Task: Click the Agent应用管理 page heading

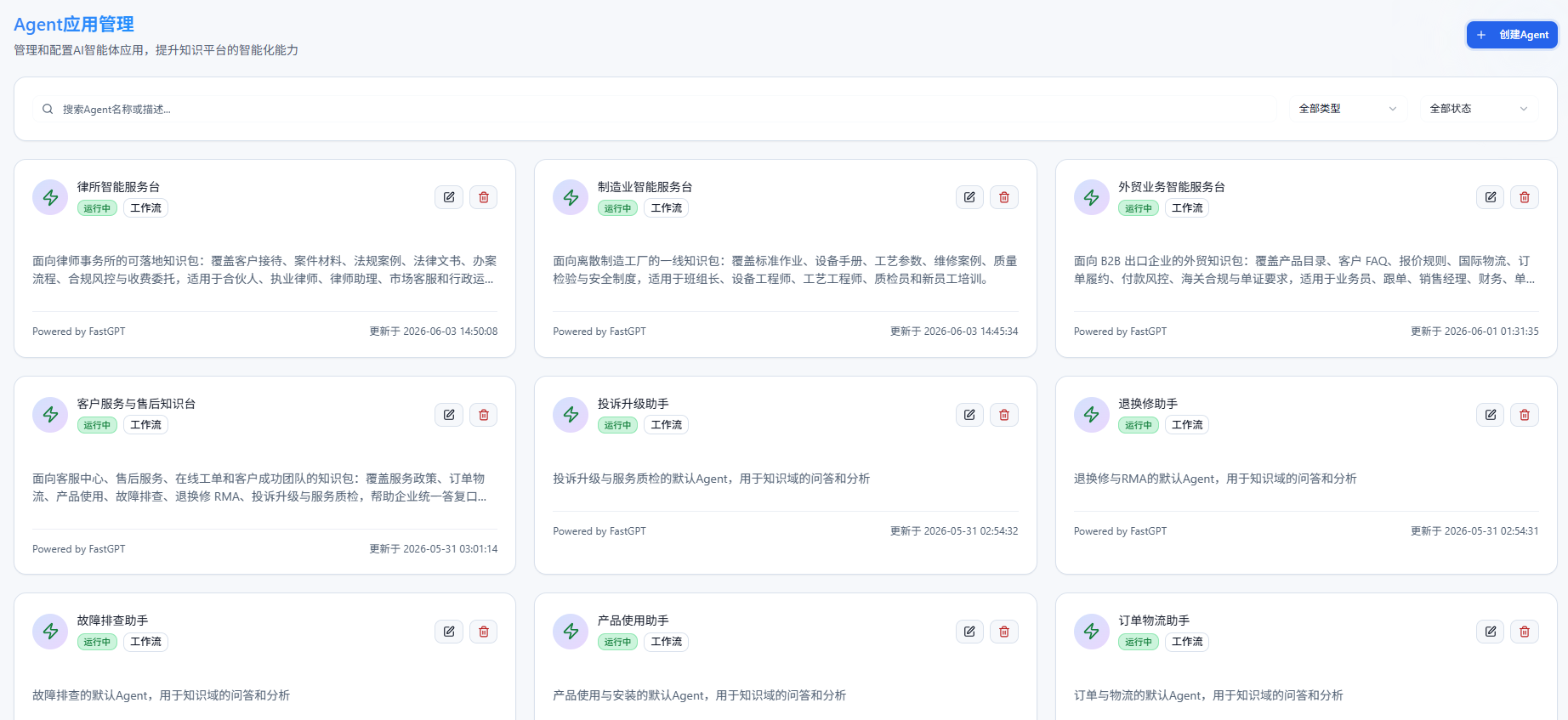Action: click(74, 25)
